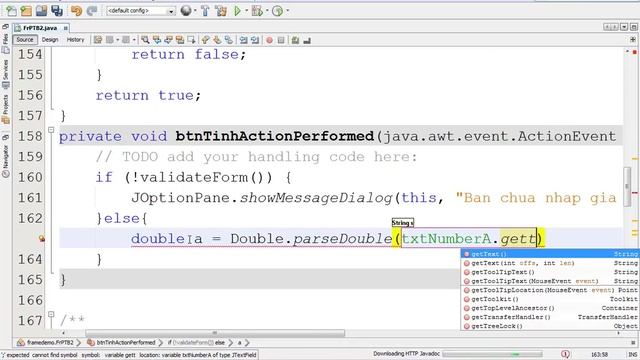Shift line left icon
This screenshot has height=360, width=640.
click(x=243, y=40)
